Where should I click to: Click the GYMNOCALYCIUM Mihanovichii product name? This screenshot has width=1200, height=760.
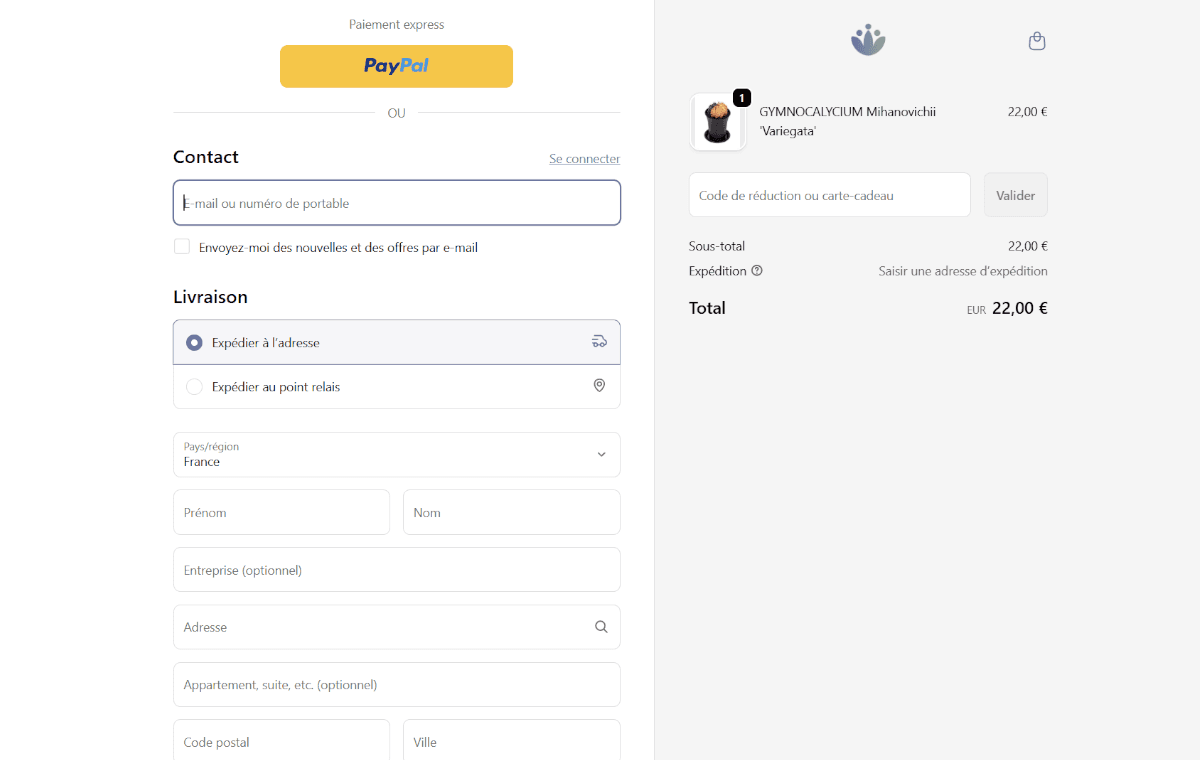coord(848,111)
